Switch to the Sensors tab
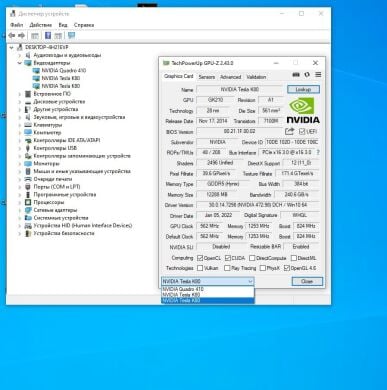Image resolution: width=387 pixels, height=390 pixels. (x=207, y=77)
